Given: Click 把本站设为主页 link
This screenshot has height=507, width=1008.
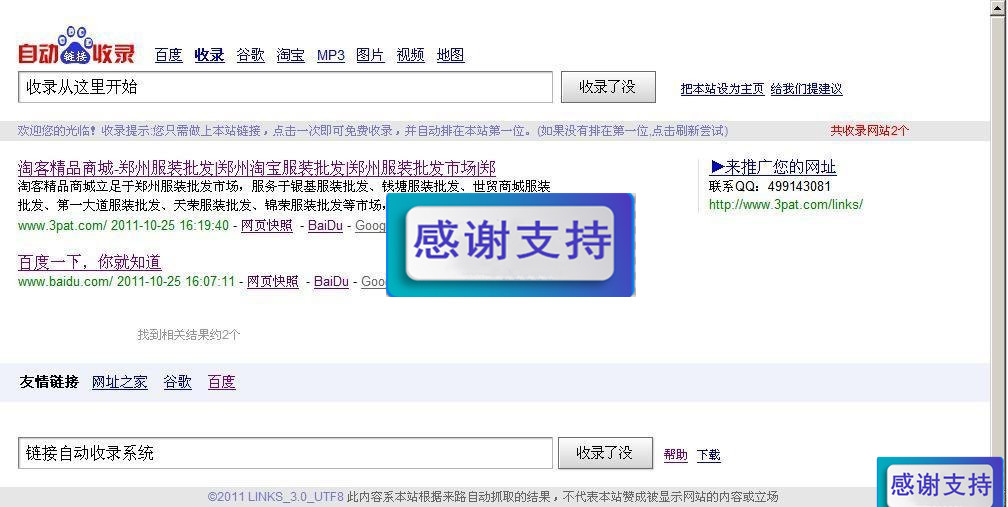Looking at the screenshot, I should click(x=723, y=89).
